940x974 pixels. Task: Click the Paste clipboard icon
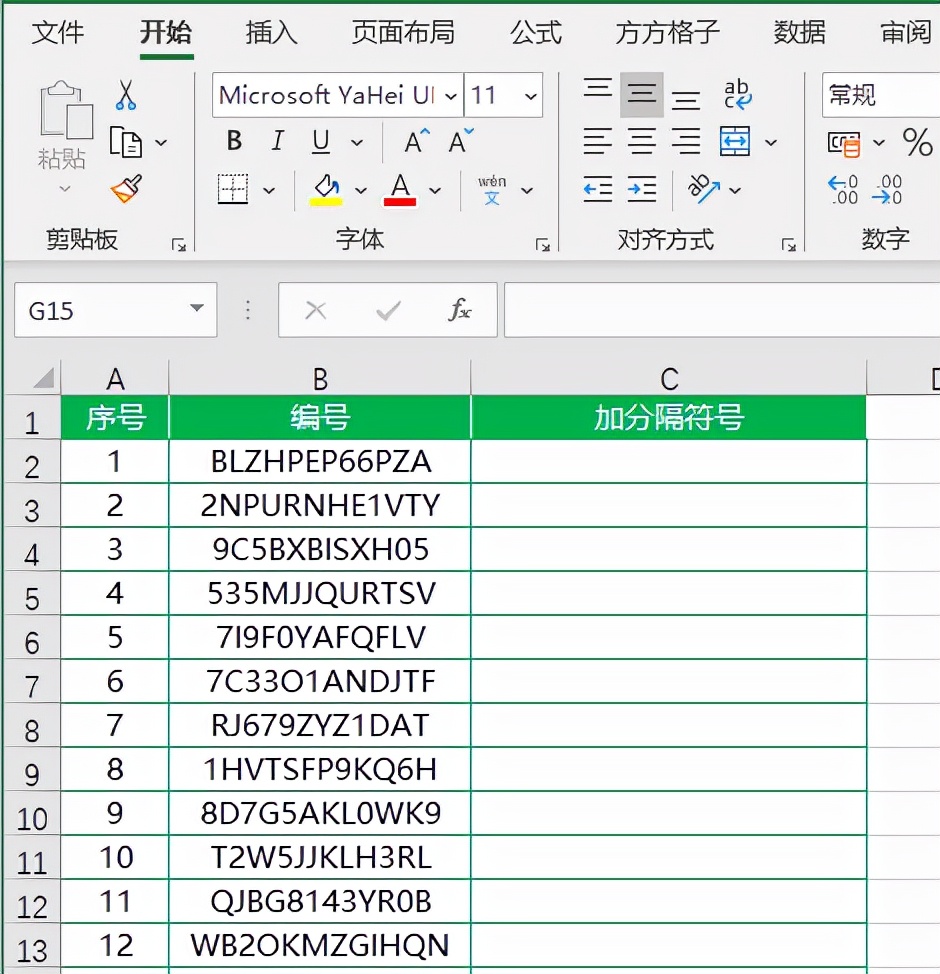click(66, 110)
